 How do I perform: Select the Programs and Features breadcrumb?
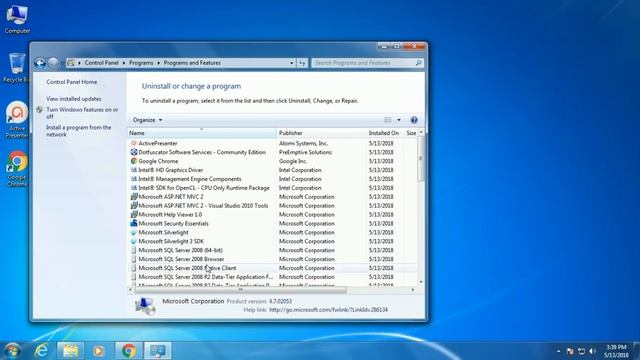point(192,63)
